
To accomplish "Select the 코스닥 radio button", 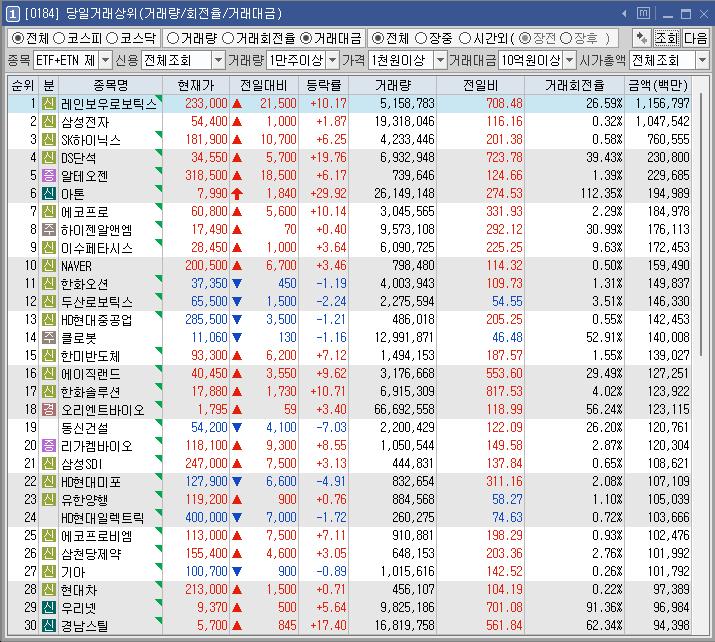I will [x=112, y=38].
